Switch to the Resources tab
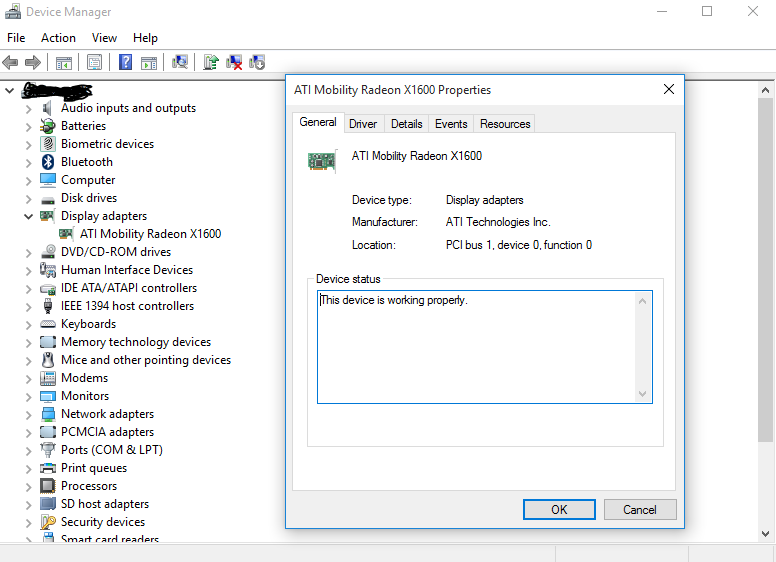Viewport: 776px width, 562px height. [x=505, y=124]
